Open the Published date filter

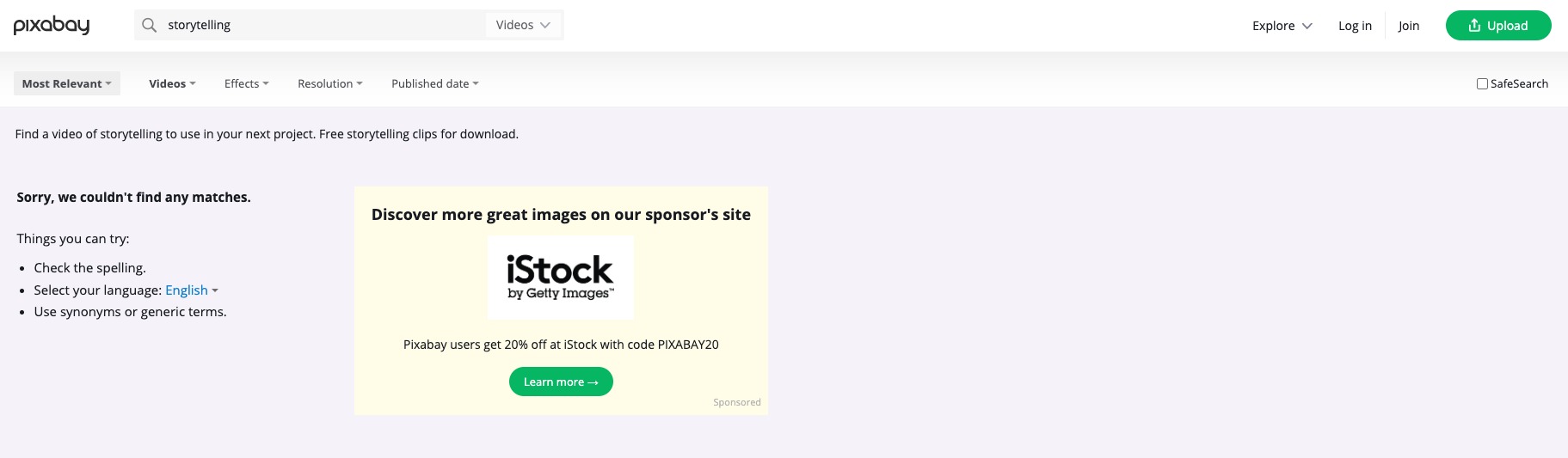pyautogui.click(x=435, y=83)
